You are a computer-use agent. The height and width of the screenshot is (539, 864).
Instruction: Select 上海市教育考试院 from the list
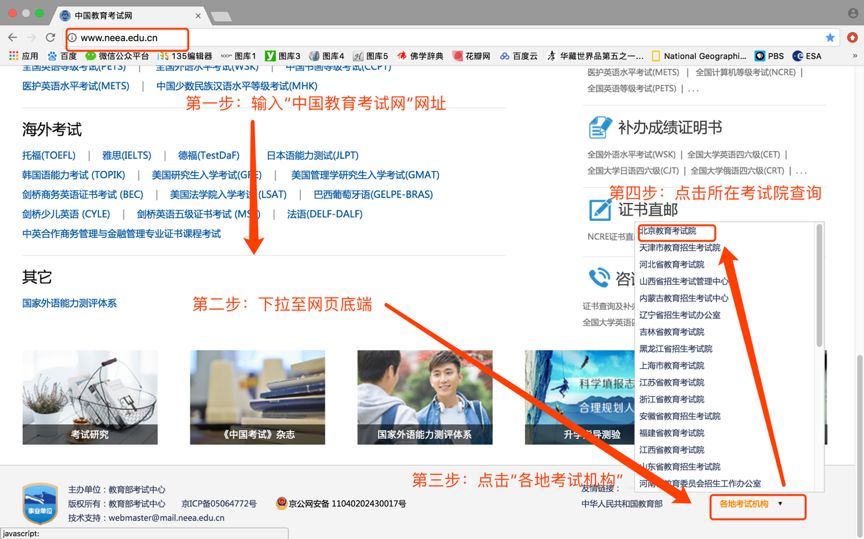click(671, 366)
